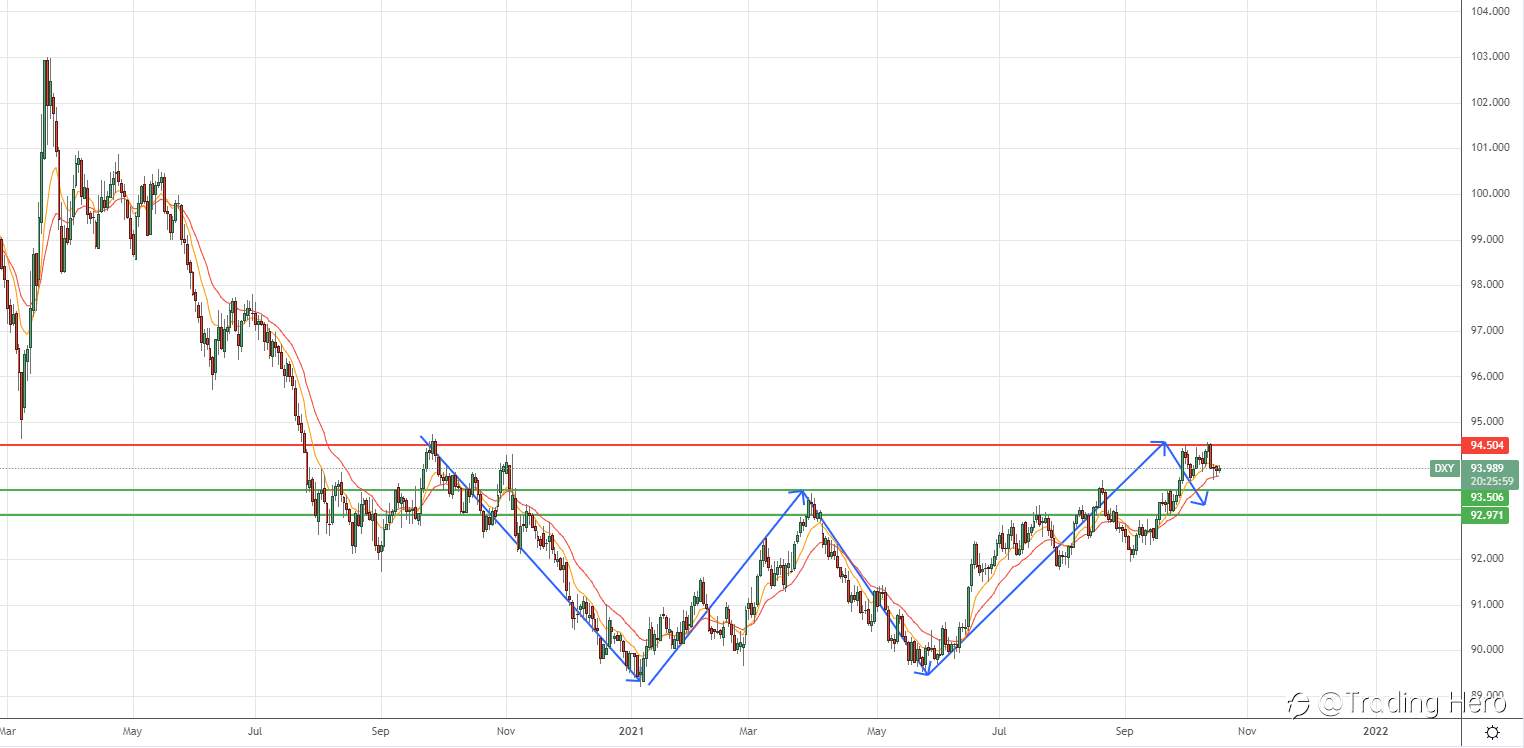This screenshot has height=748, width=1524.
Task: Select the red 94.504 price label
Action: coord(1484,445)
